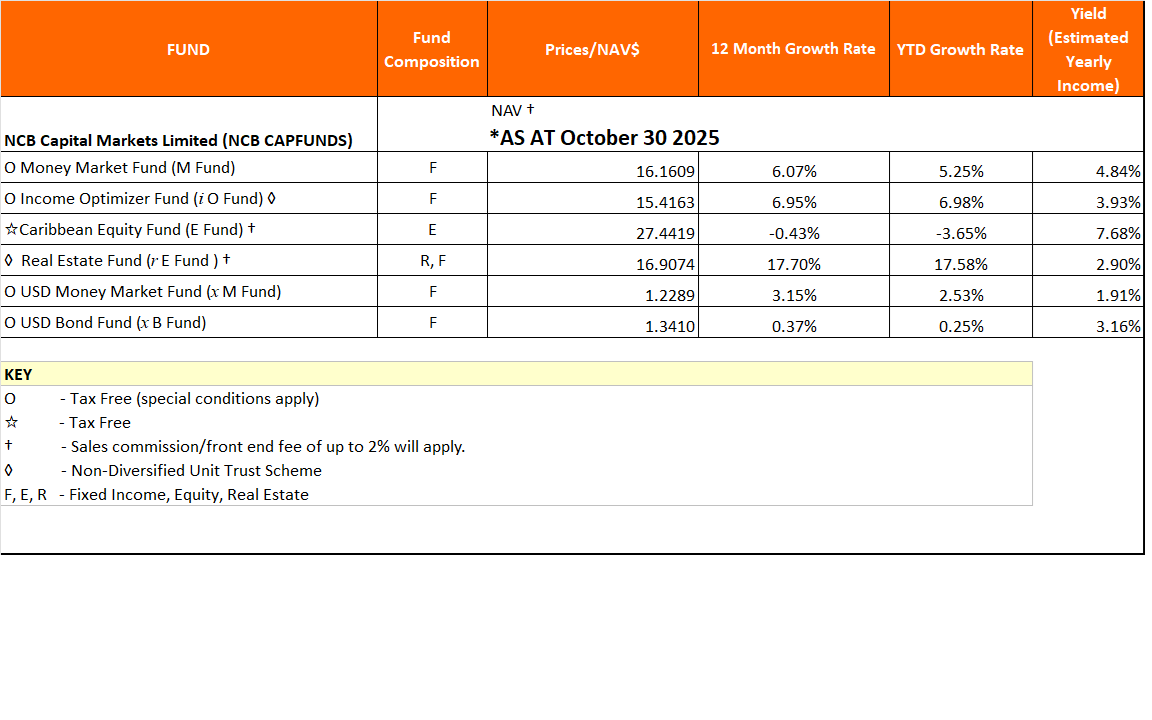Screen dimensions: 1152x720
Task: Select the USD Money Market Fund name
Action: [142, 292]
